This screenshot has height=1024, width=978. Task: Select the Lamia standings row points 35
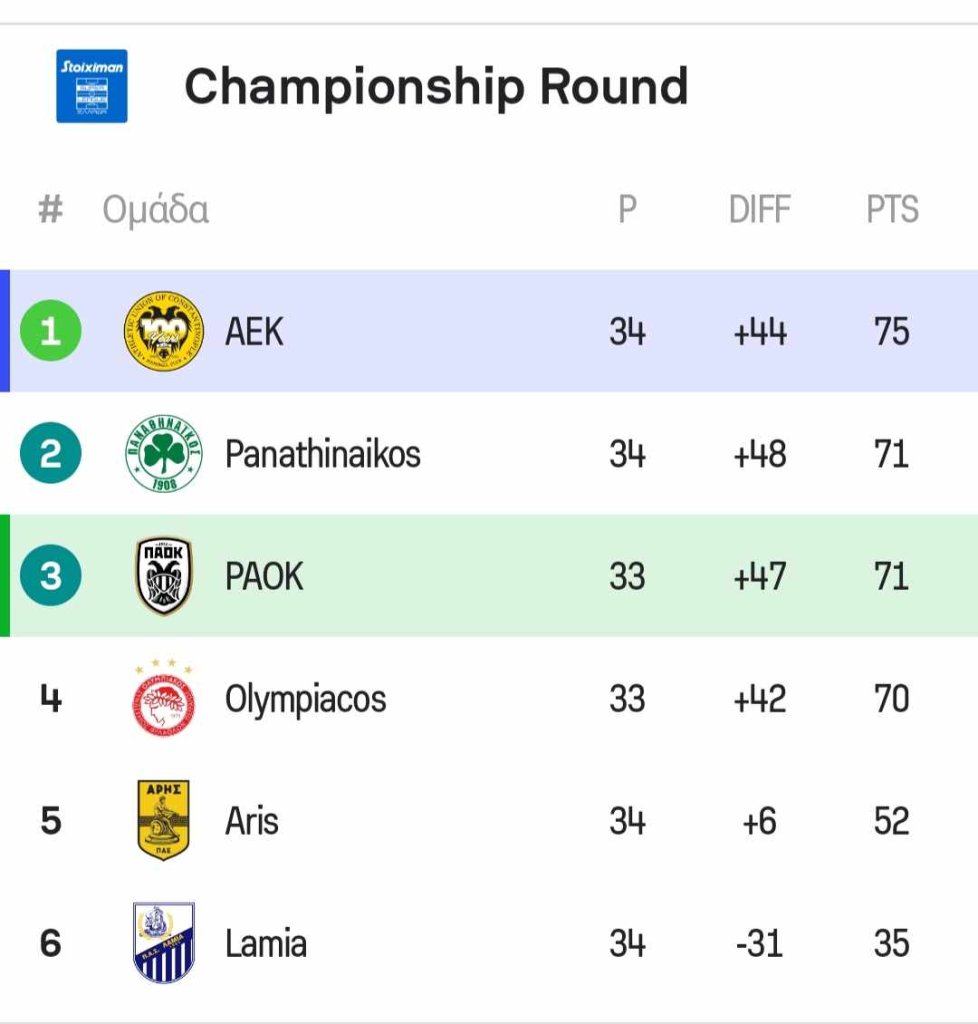click(891, 944)
